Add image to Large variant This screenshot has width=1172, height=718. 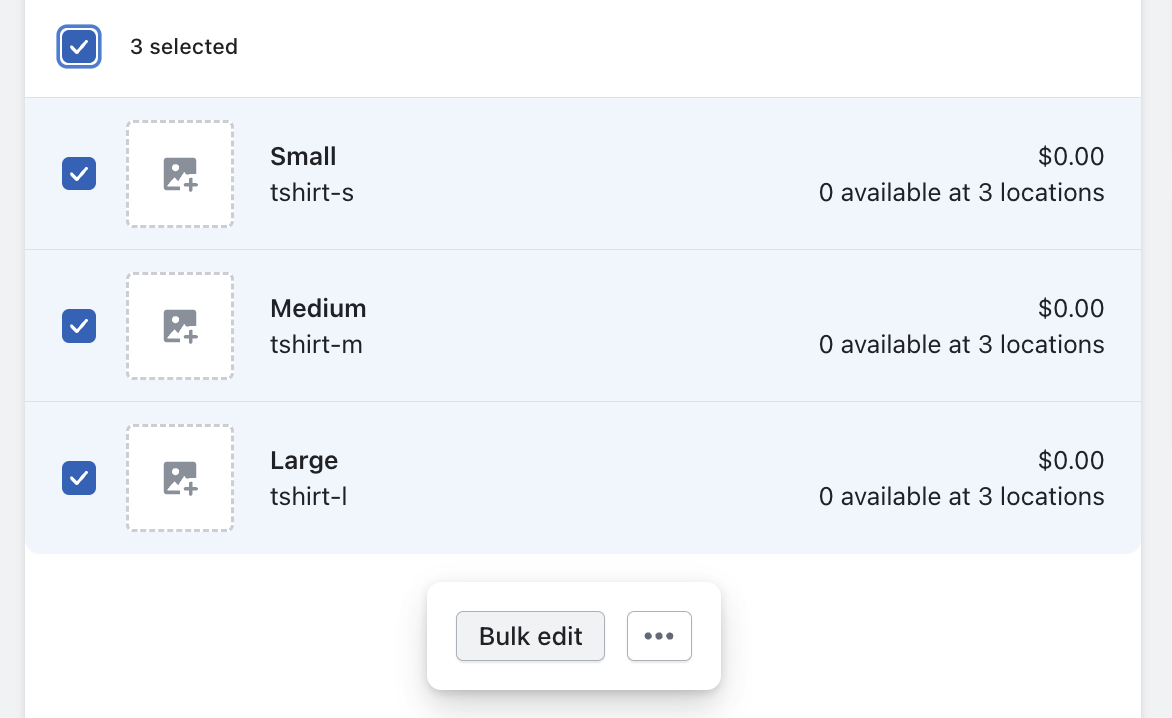180,478
